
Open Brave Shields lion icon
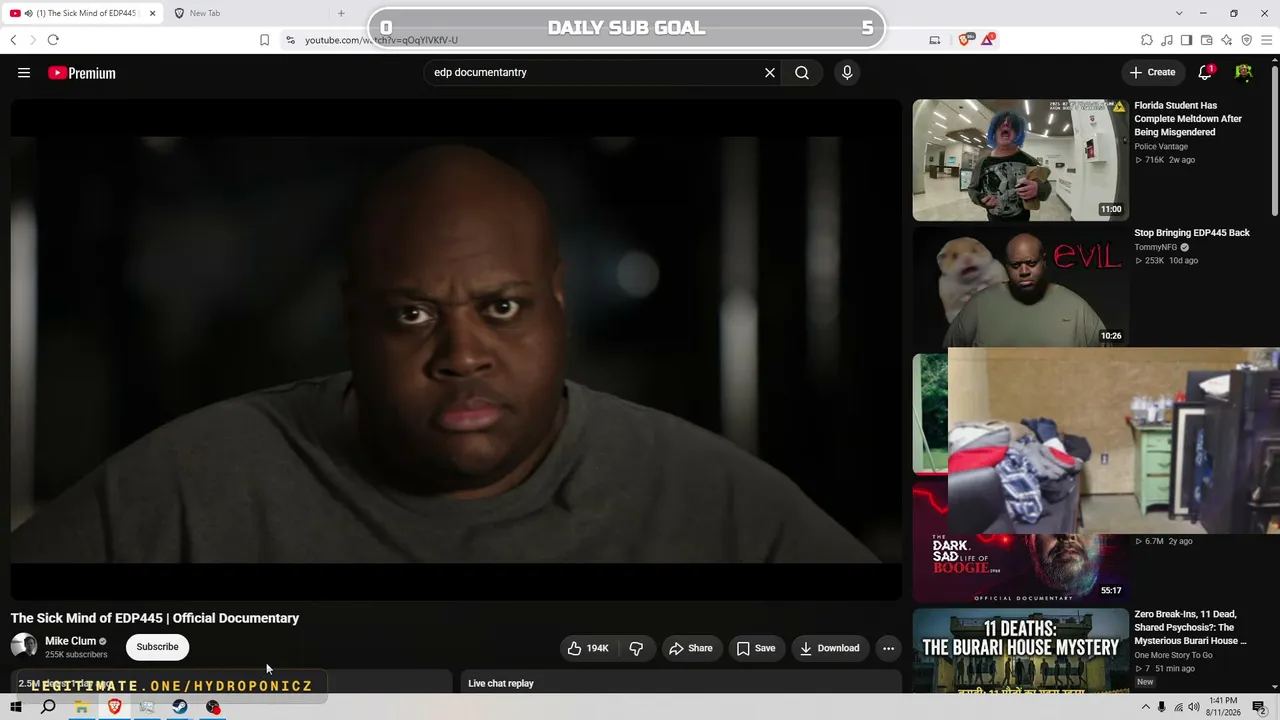click(965, 40)
